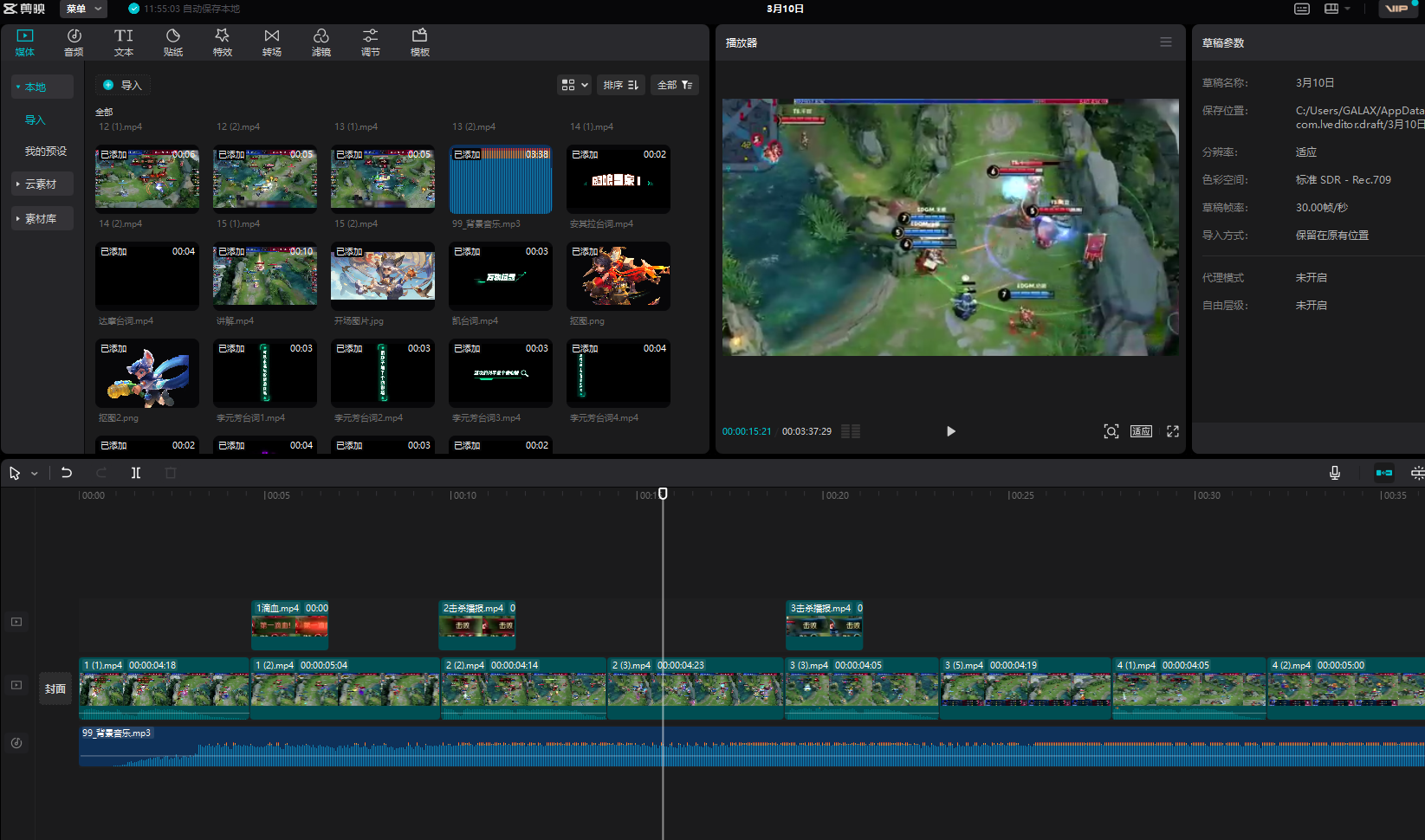Toggle the background music audio track icon
The image size is (1425, 840).
pos(16,743)
